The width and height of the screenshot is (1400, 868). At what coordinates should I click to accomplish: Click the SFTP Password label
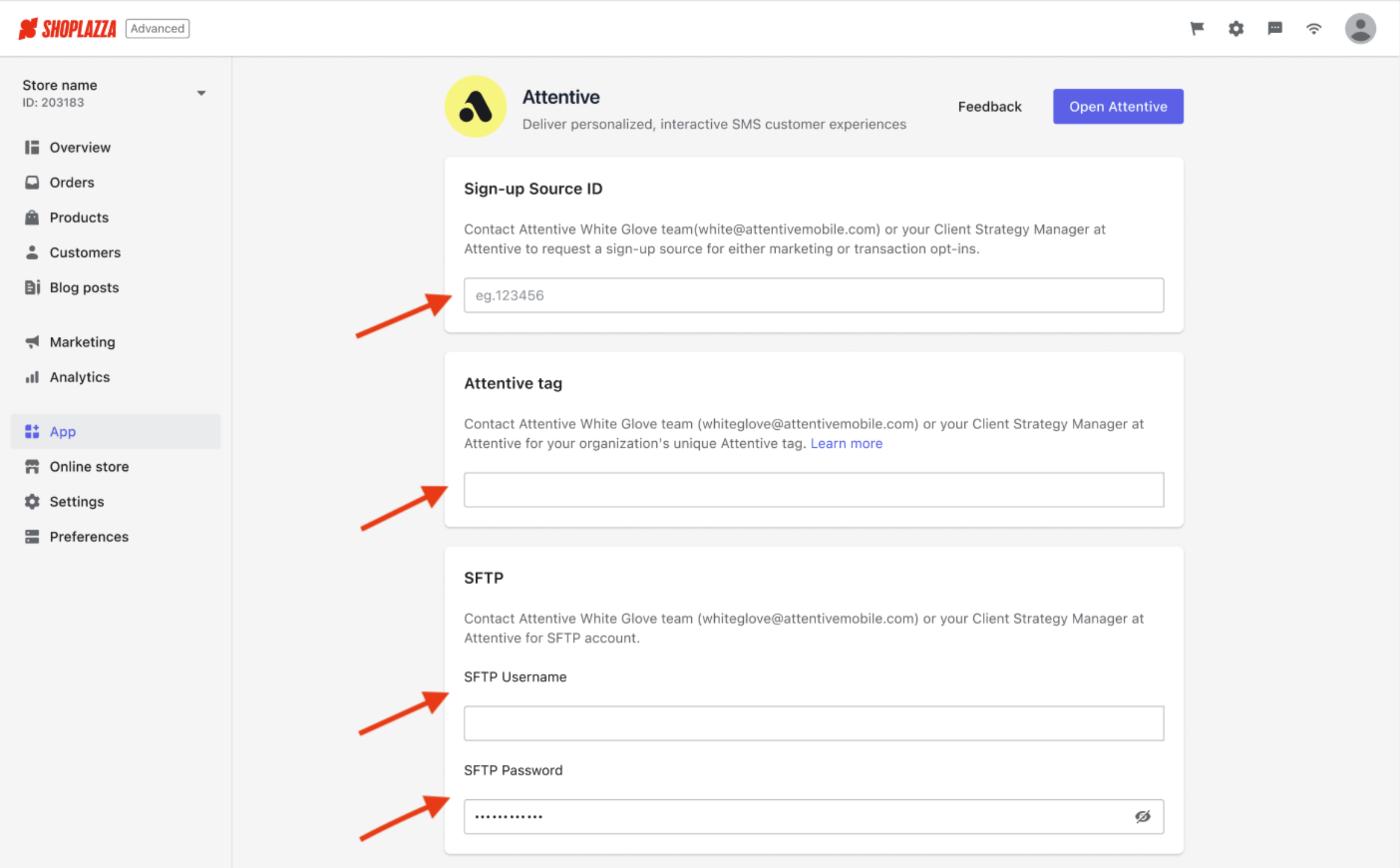click(x=513, y=770)
